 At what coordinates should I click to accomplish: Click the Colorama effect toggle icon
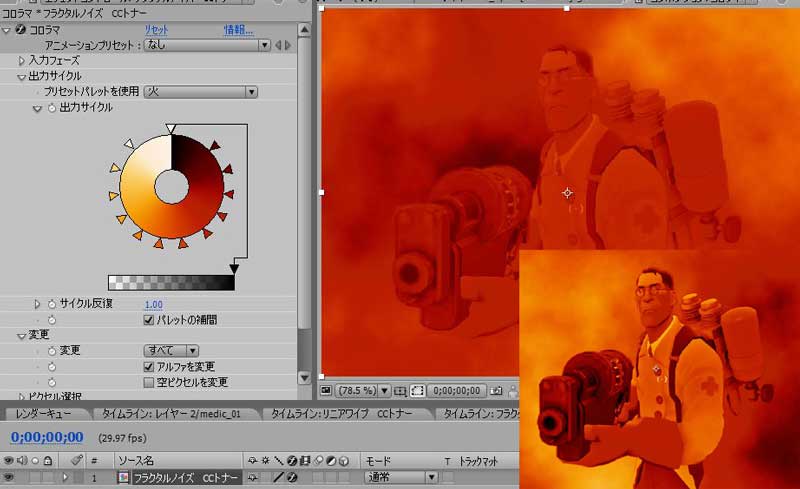tap(21, 30)
